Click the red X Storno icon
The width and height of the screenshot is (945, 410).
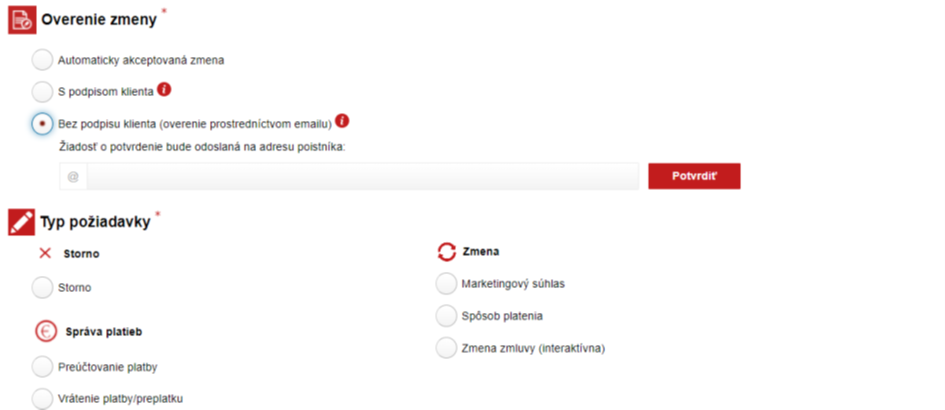(45, 253)
